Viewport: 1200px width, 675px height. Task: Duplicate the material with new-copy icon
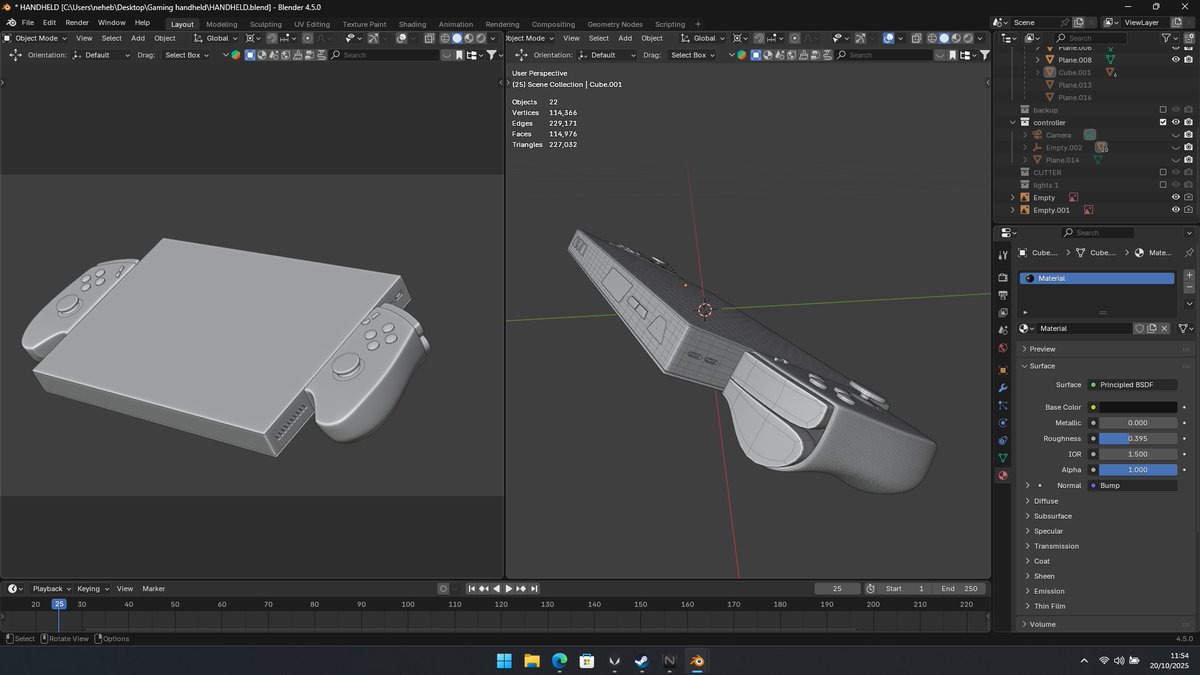[1152, 328]
